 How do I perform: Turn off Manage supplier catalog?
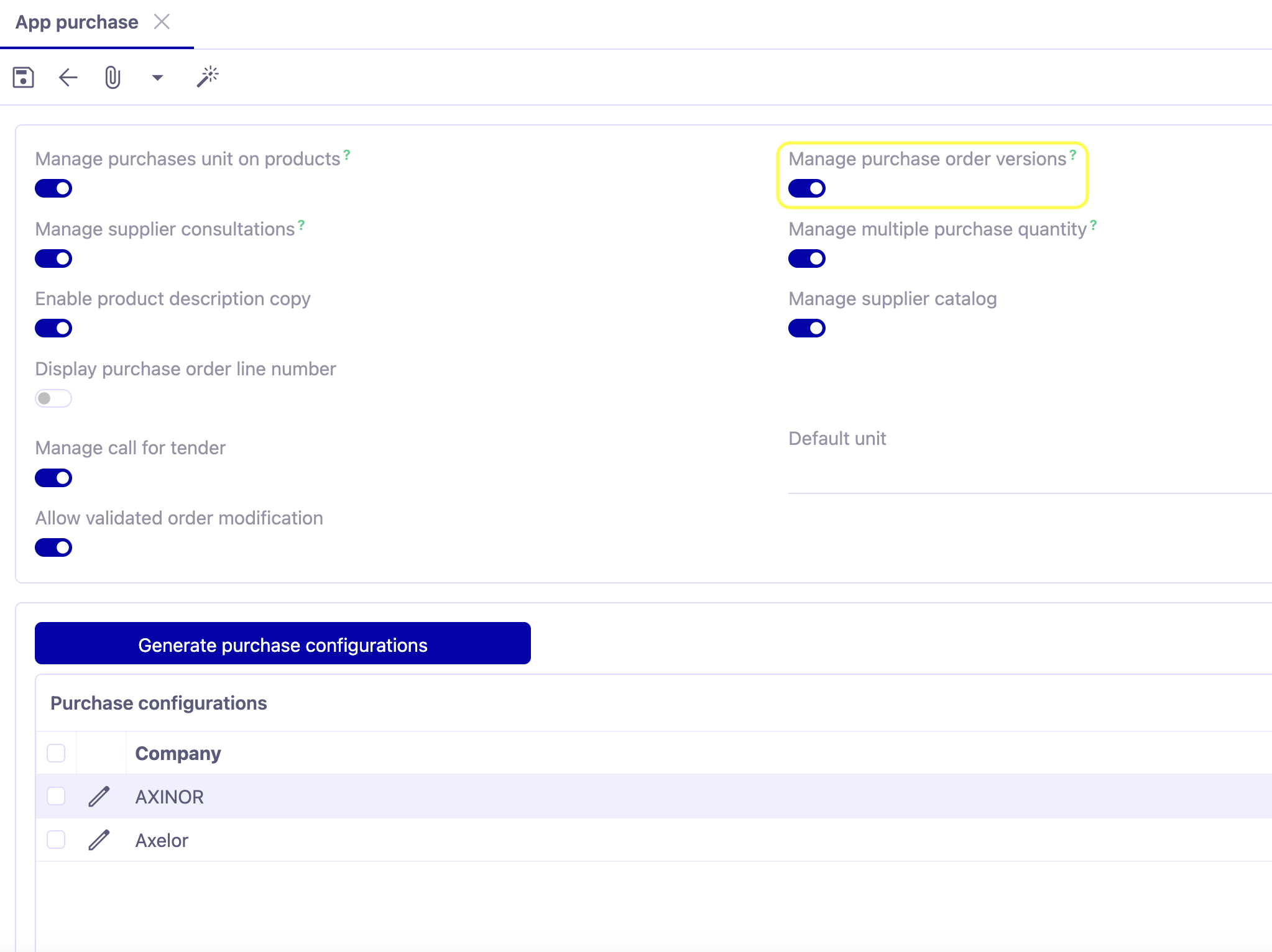tap(806, 328)
